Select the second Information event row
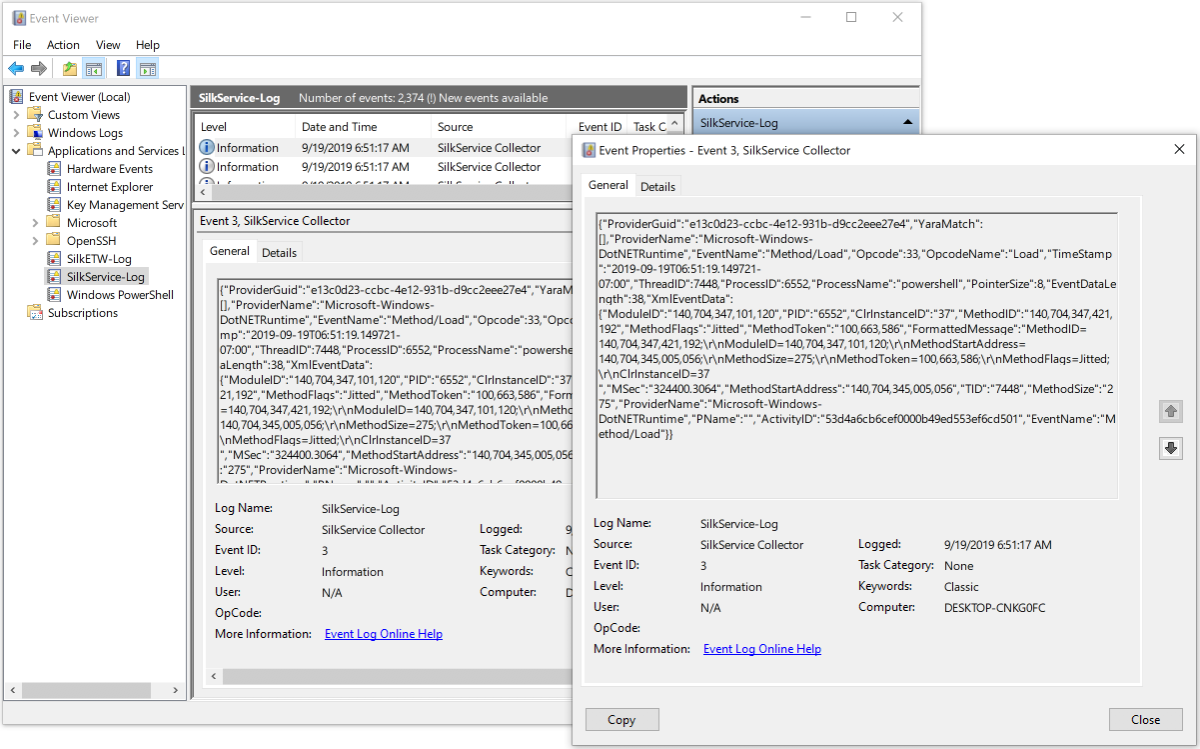This screenshot has height=749, width=1200. [x=385, y=167]
